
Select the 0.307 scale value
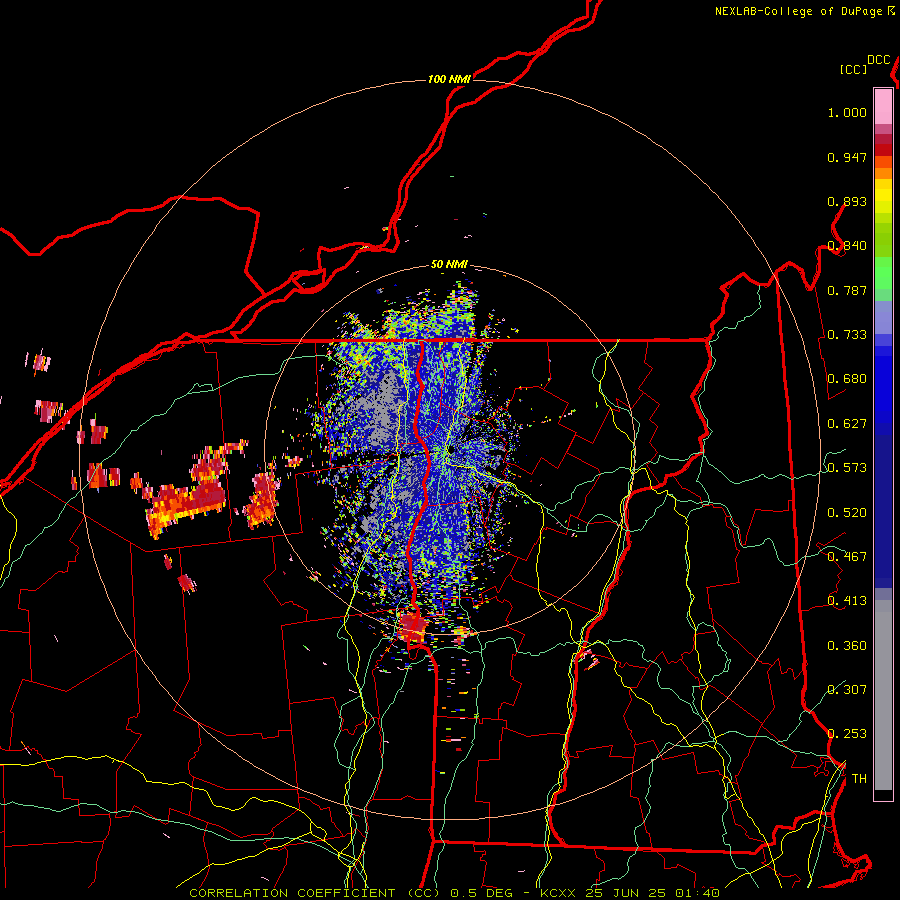point(847,690)
